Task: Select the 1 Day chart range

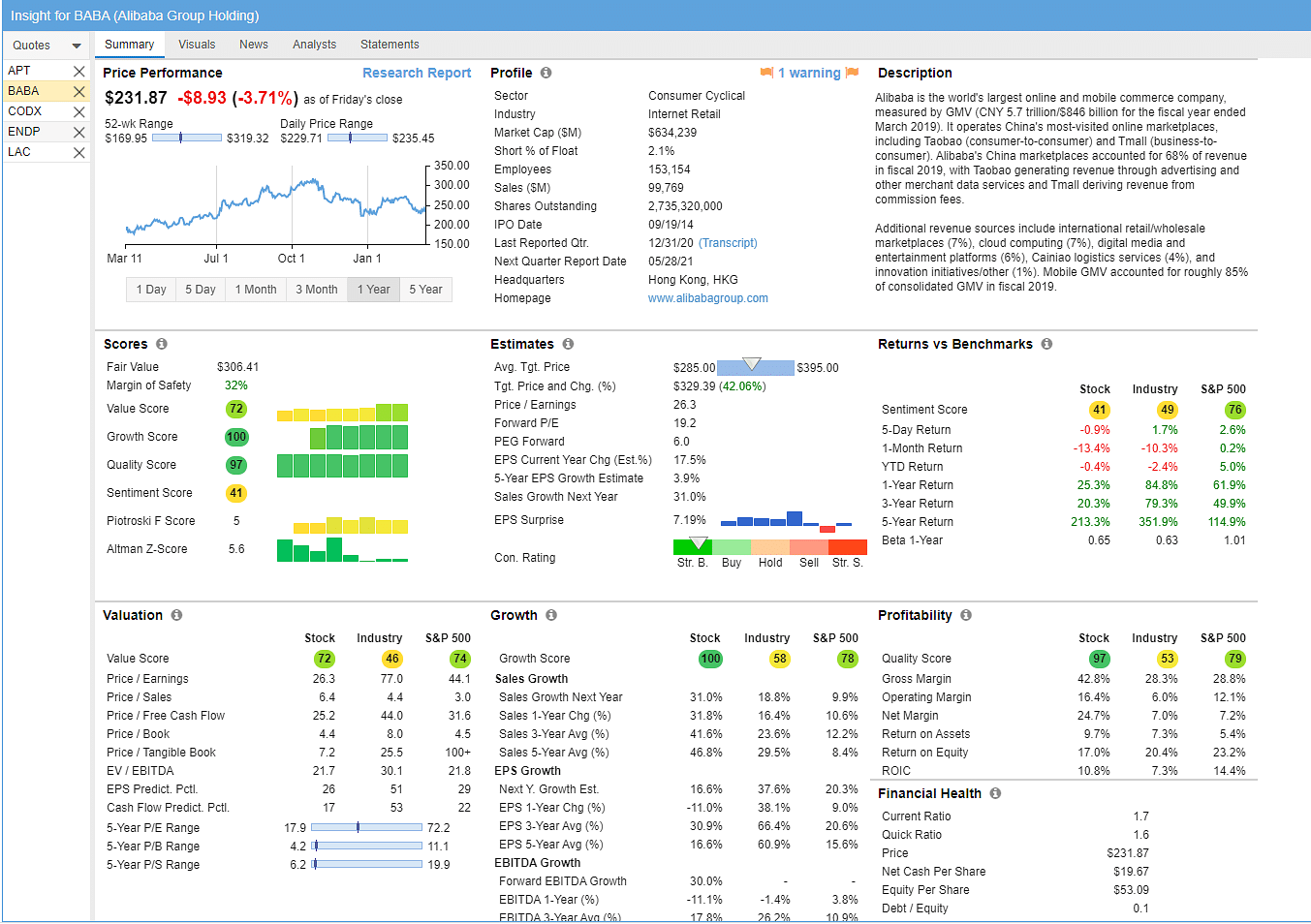Action: pos(151,290)
